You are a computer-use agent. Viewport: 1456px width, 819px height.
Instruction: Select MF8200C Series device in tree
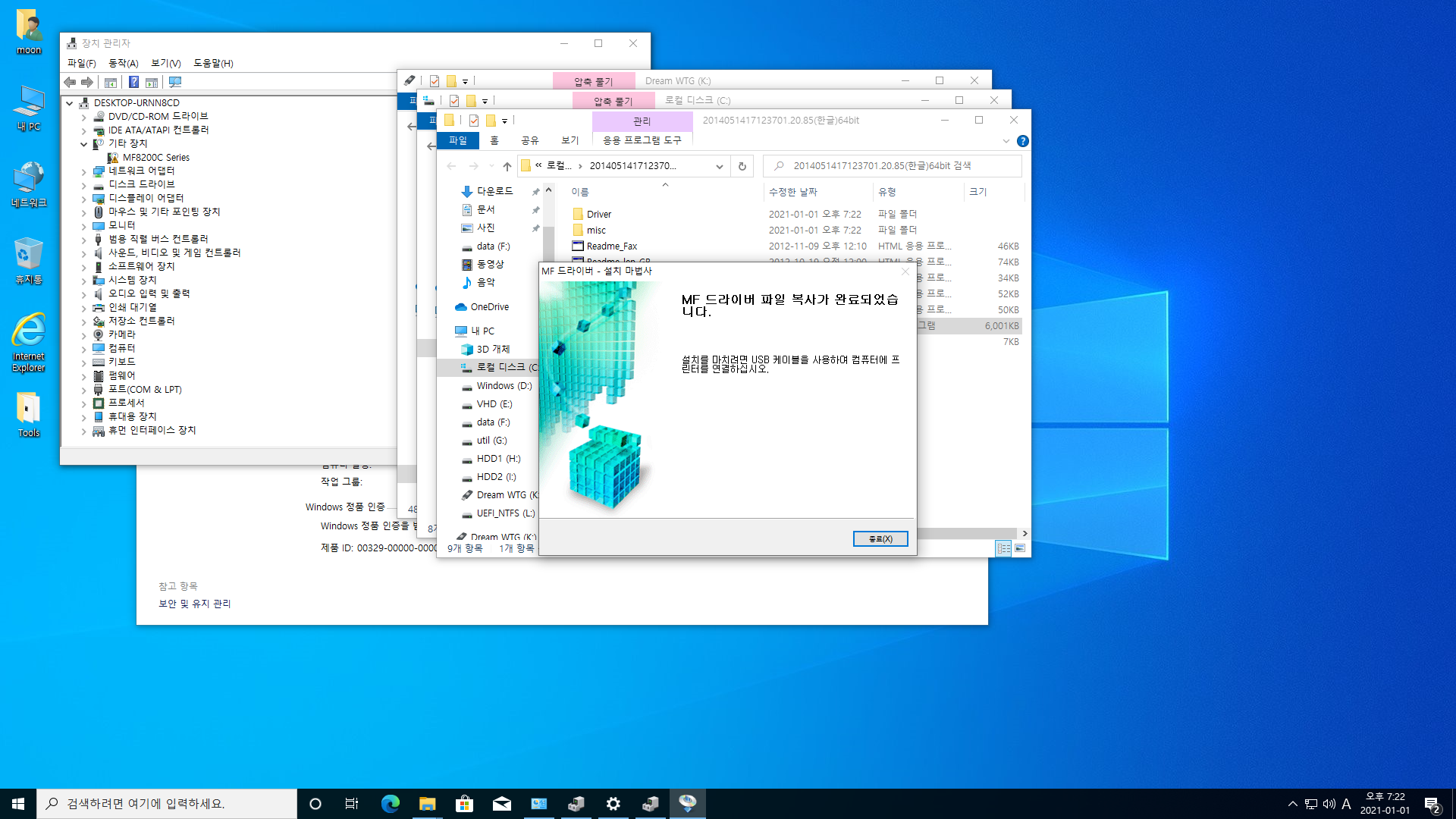(x=156, y=158)
